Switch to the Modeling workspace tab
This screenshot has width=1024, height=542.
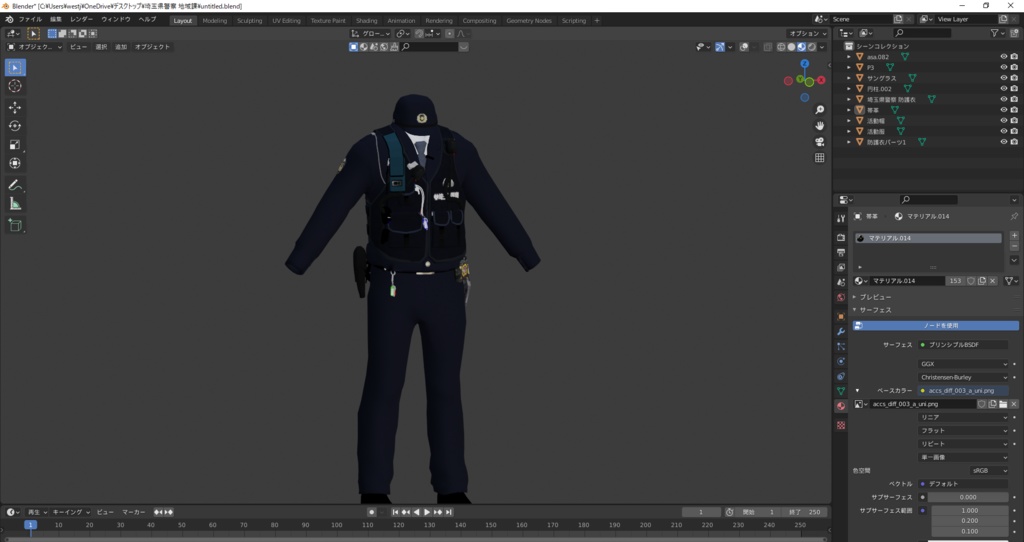coord(214,21)
